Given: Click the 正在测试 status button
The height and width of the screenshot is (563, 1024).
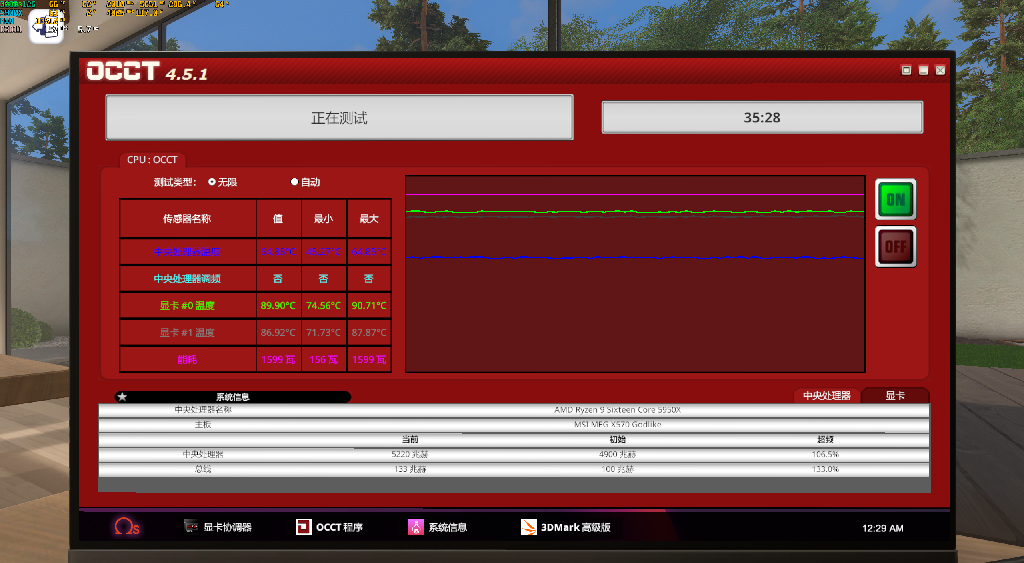Looking at the screenshot, I should click(x=340, y=118).
